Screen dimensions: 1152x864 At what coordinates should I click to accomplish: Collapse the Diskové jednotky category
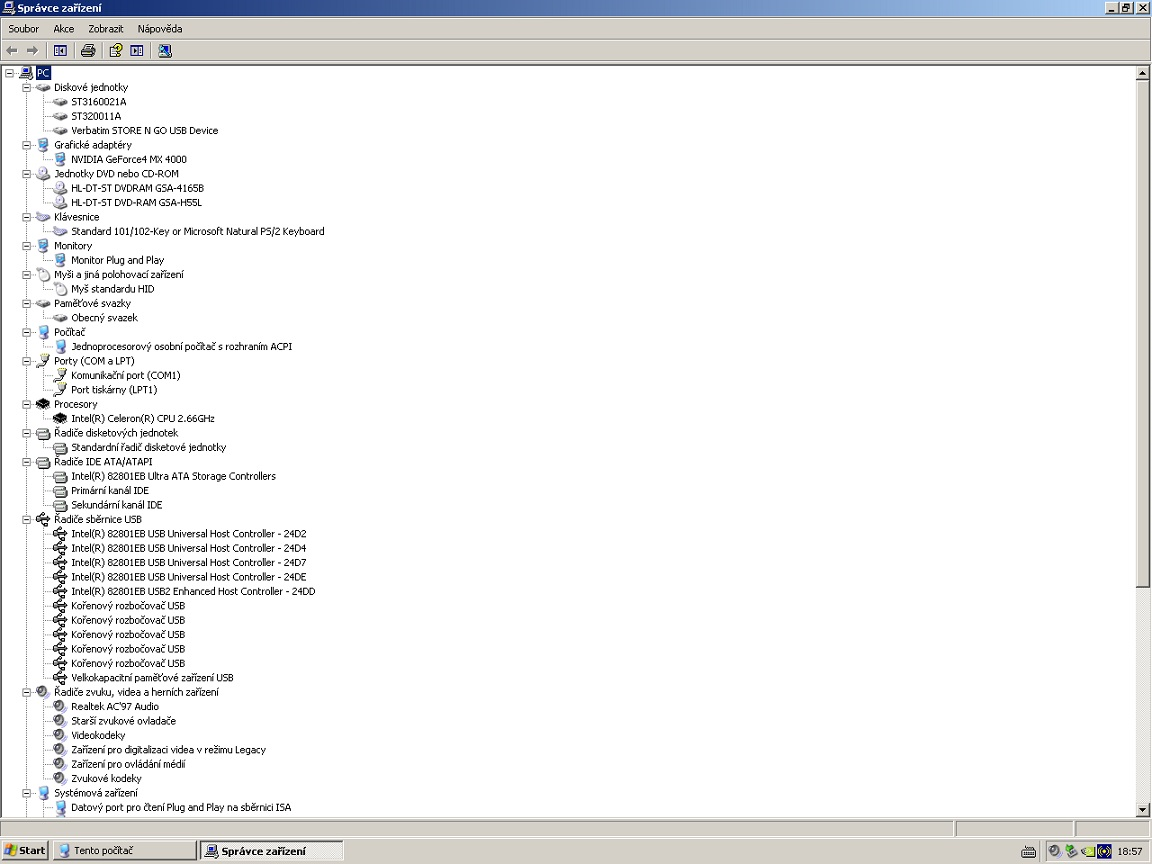coord(26,87)
